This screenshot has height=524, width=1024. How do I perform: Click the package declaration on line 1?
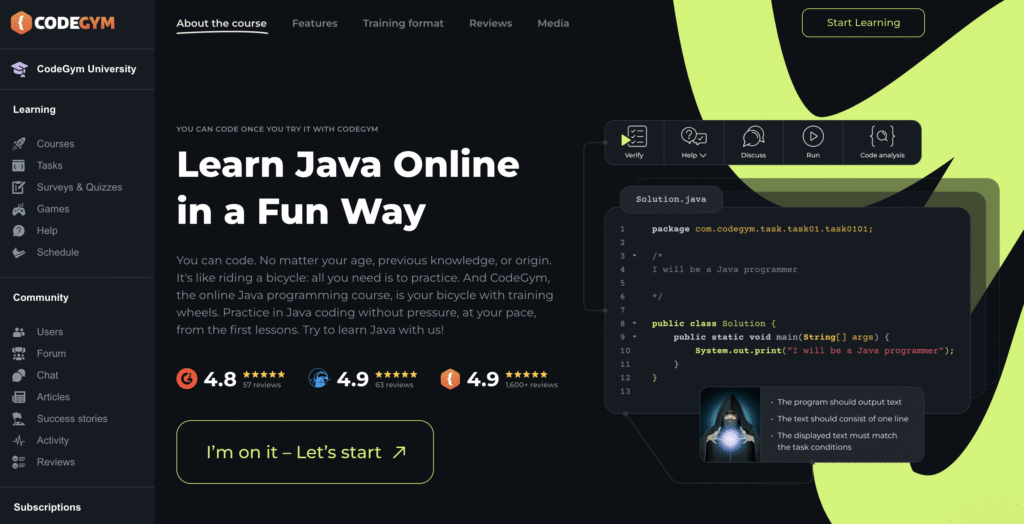pos(762,229)
